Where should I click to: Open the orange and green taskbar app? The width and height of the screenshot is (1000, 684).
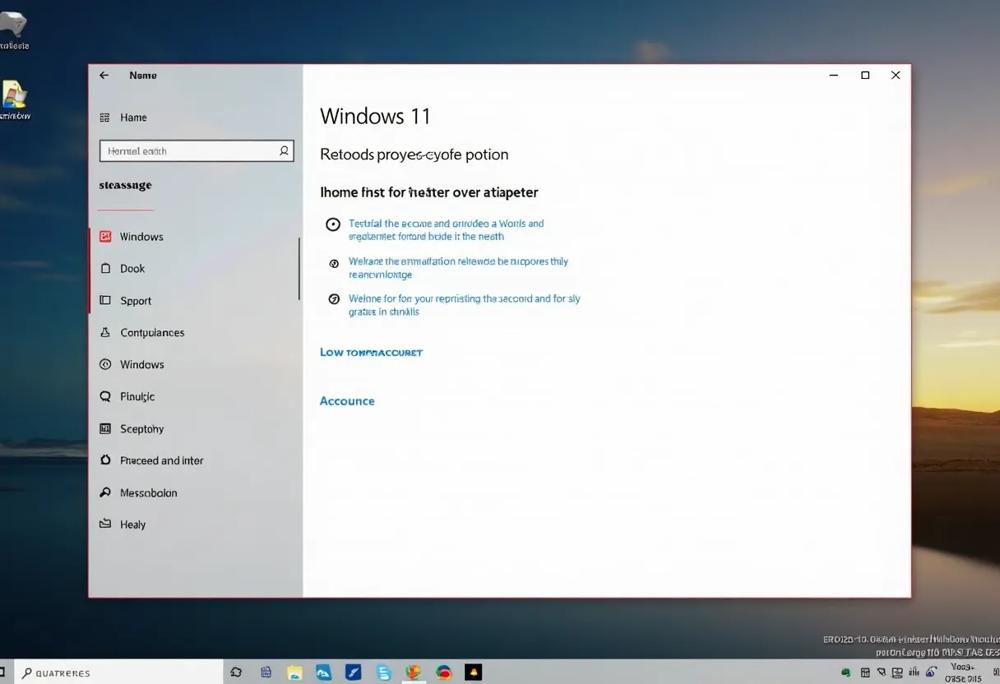413,672
